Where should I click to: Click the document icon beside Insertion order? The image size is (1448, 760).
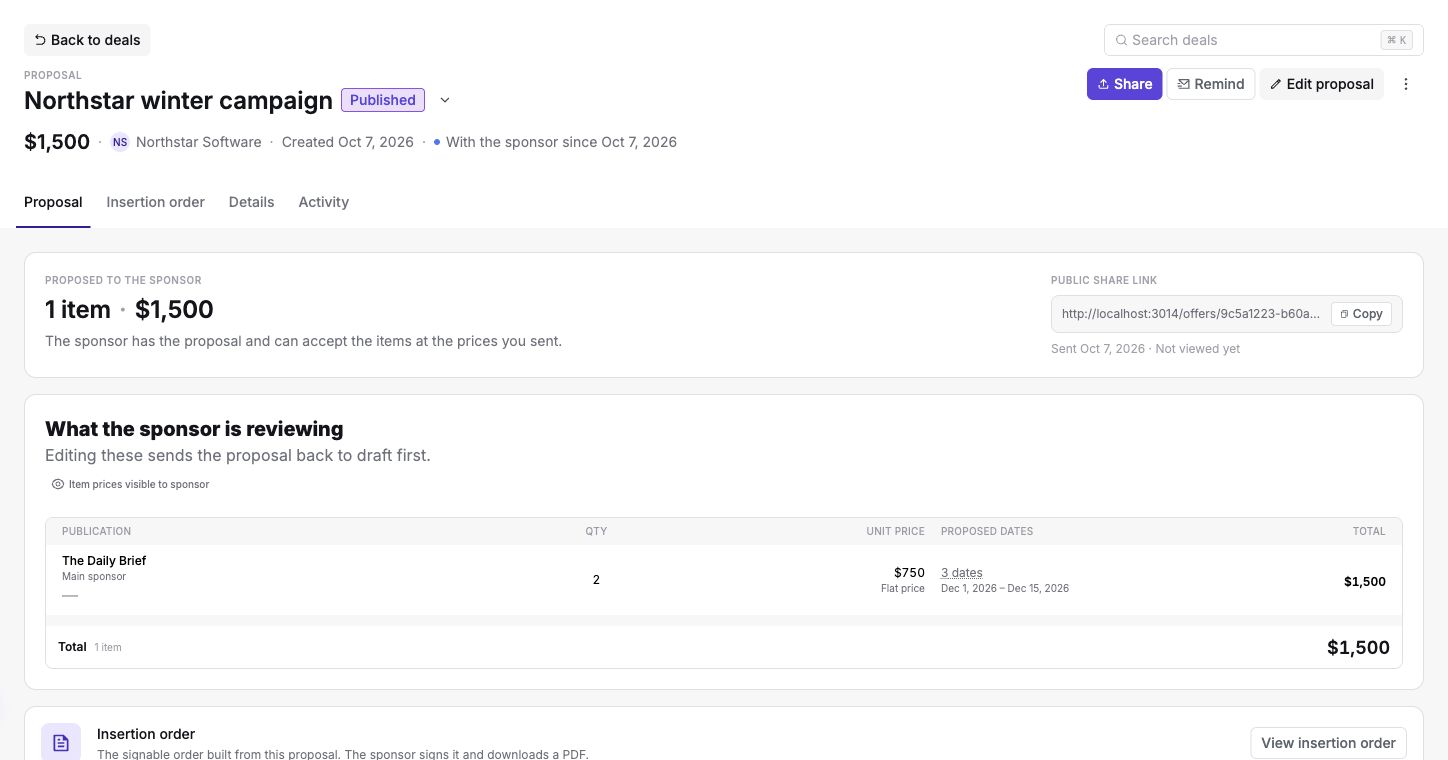[61, 743]
